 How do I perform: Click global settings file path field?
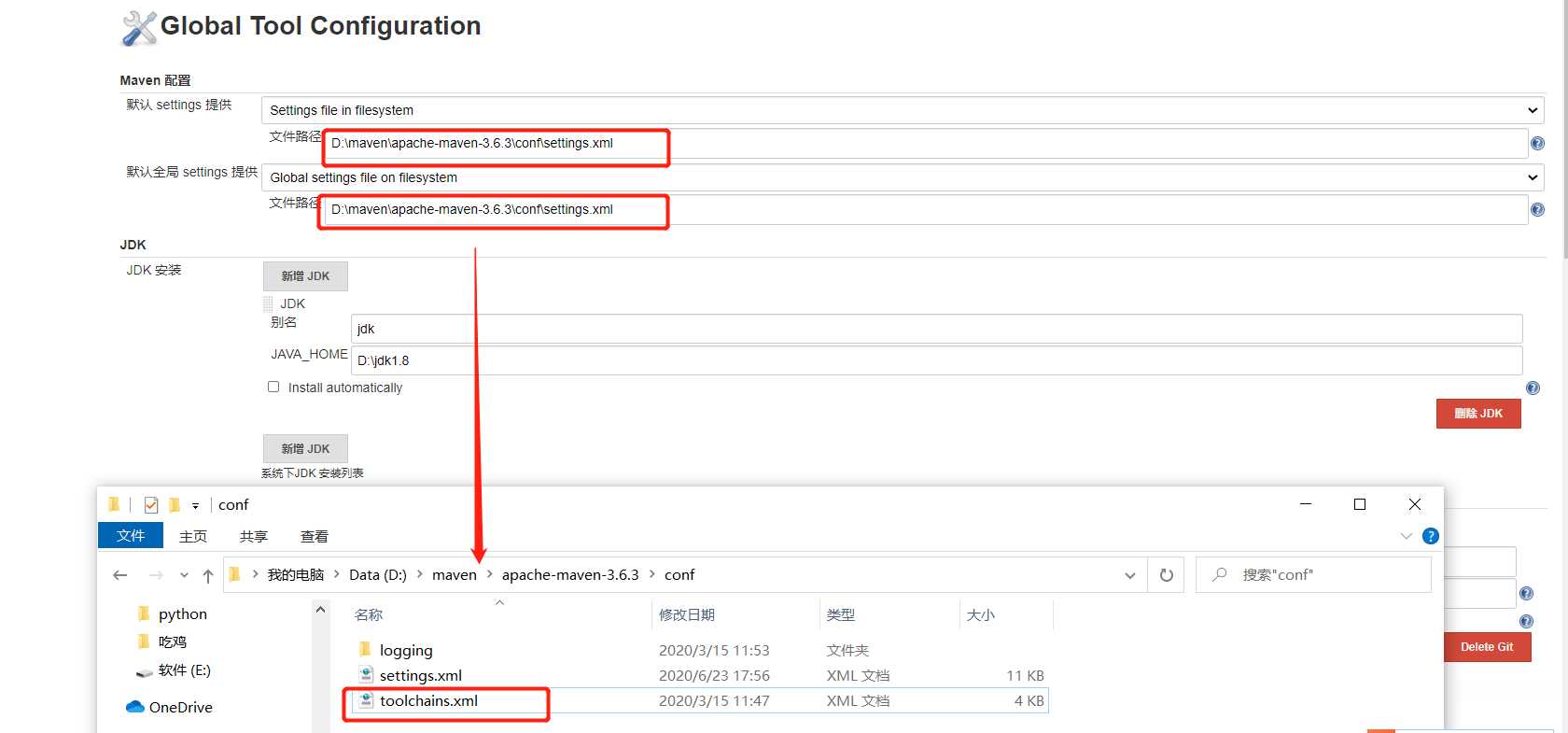click(x=925, y=210)
